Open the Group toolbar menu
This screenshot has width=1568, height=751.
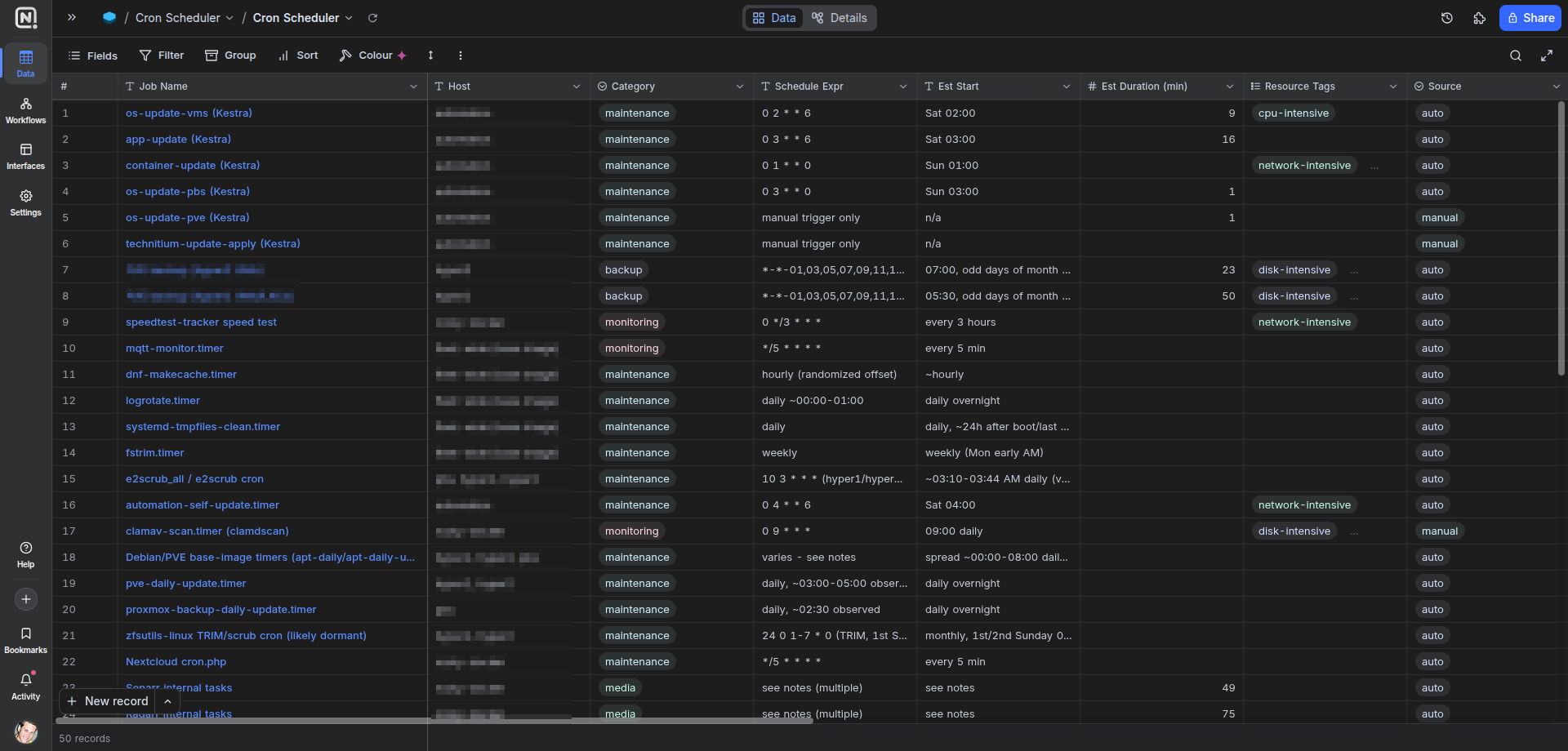[230, 56]
